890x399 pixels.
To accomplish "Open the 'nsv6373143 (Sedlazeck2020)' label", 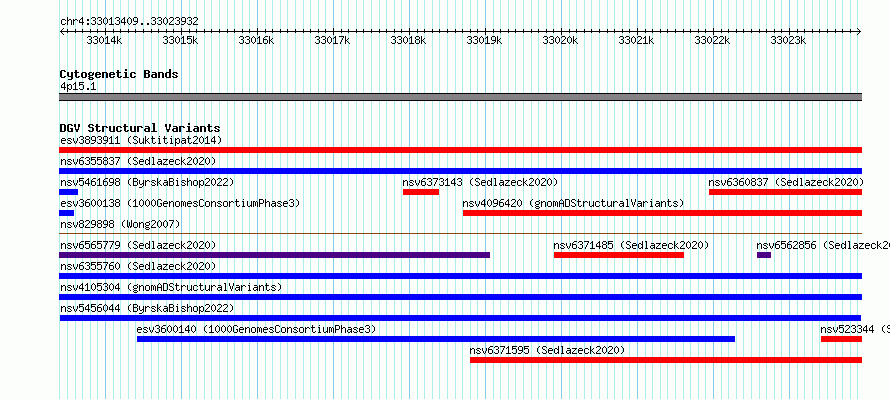I will (x=481, y=182).
